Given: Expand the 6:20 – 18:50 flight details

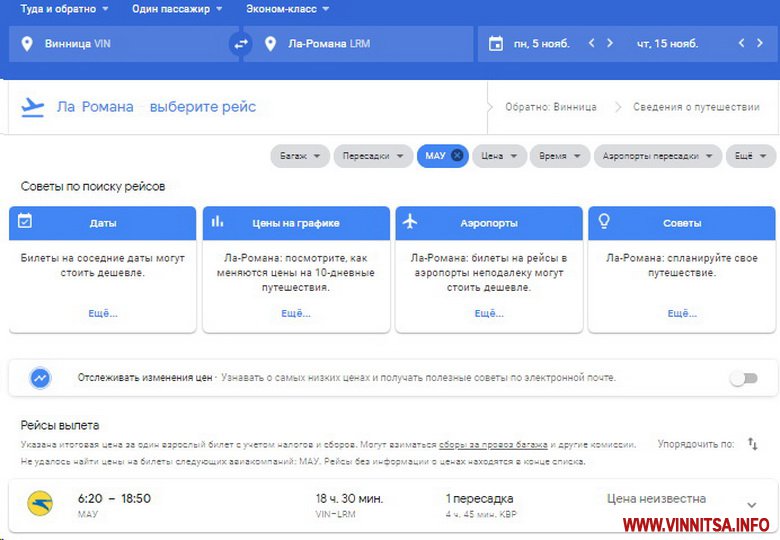Looking at the screenshot, I should [752, 505].
